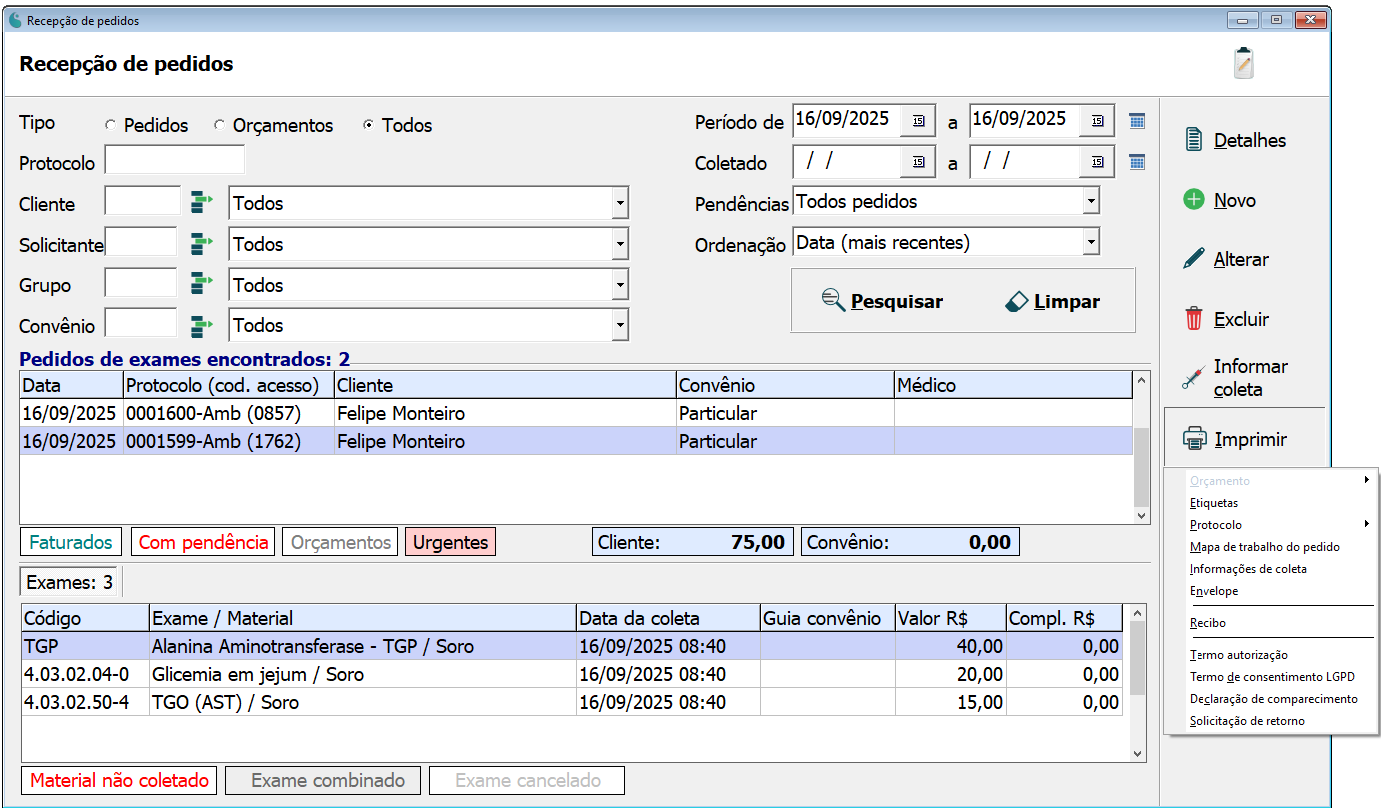This screenshot has width=1381, height=808.
Task: Click Grupo lookup icon
Action: point(203,284)
